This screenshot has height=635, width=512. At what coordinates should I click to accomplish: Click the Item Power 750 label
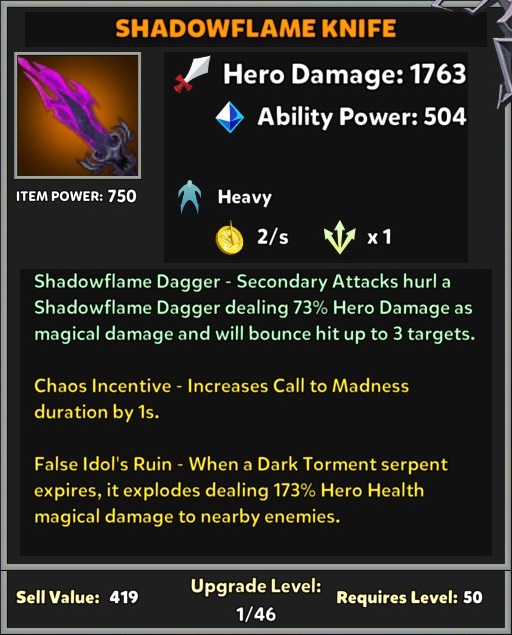76,196
